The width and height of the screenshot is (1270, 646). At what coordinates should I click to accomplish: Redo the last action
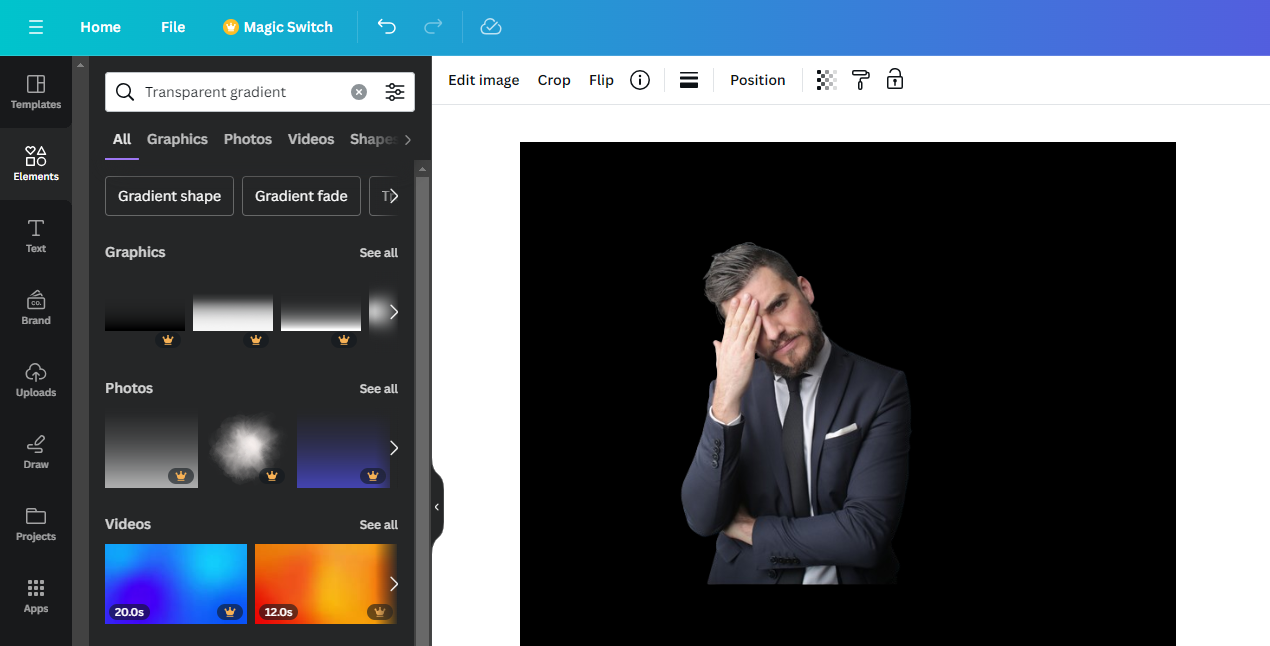point(433,27)
